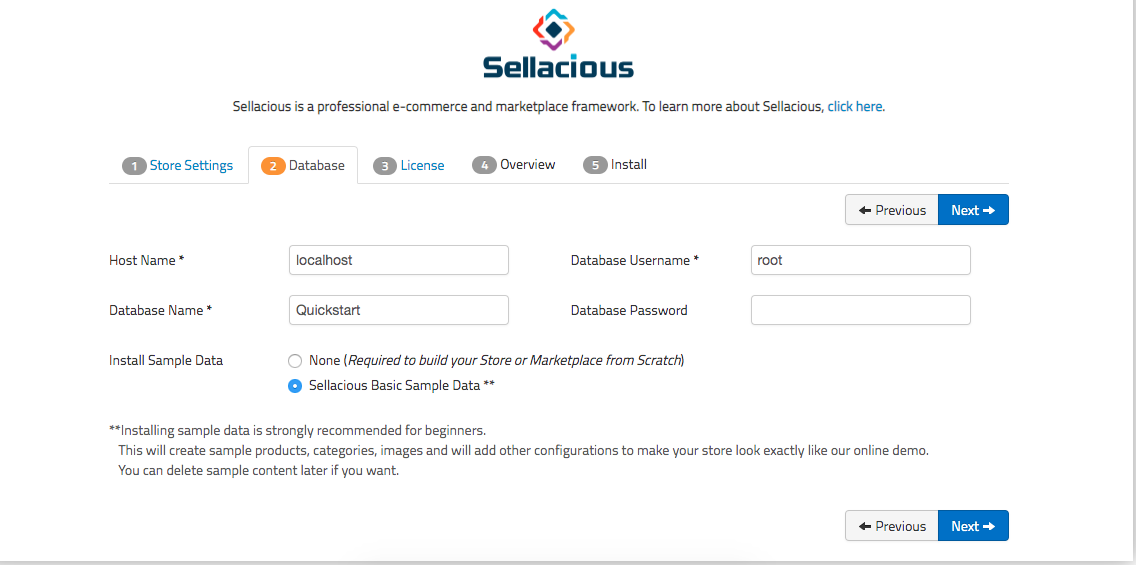Select Sellacious Basic Sample Data radio

click(x=295, y=386)
